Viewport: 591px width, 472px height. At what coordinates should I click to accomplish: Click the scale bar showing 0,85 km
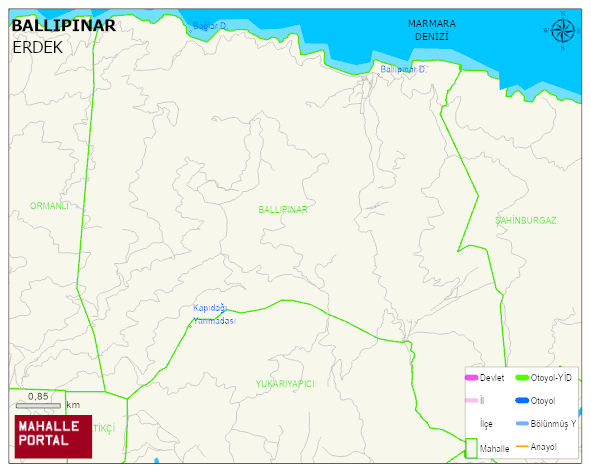38,406
